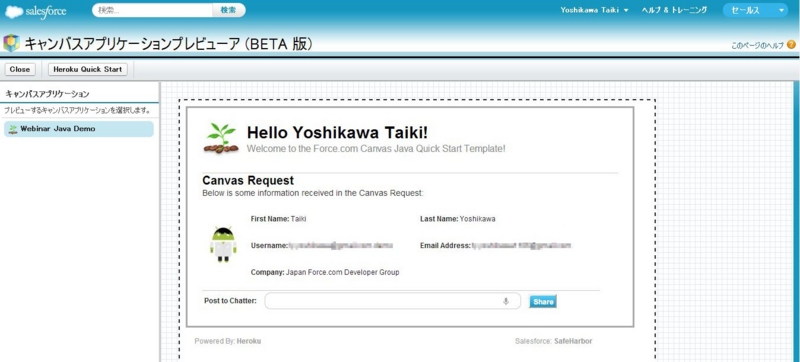Open ヘルプ & トレーニング link
This screenshot has width=800, height=362.
674,10
